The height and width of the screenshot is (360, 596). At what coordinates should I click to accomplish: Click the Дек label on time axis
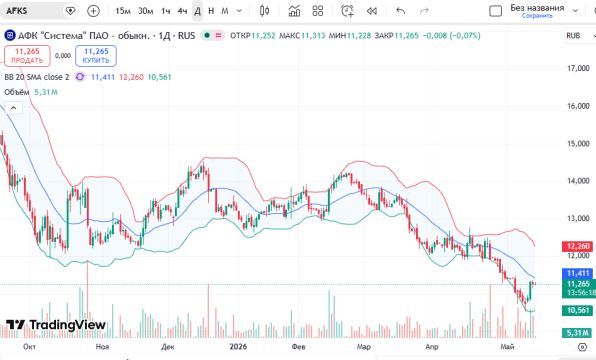[x=168, y=347]
